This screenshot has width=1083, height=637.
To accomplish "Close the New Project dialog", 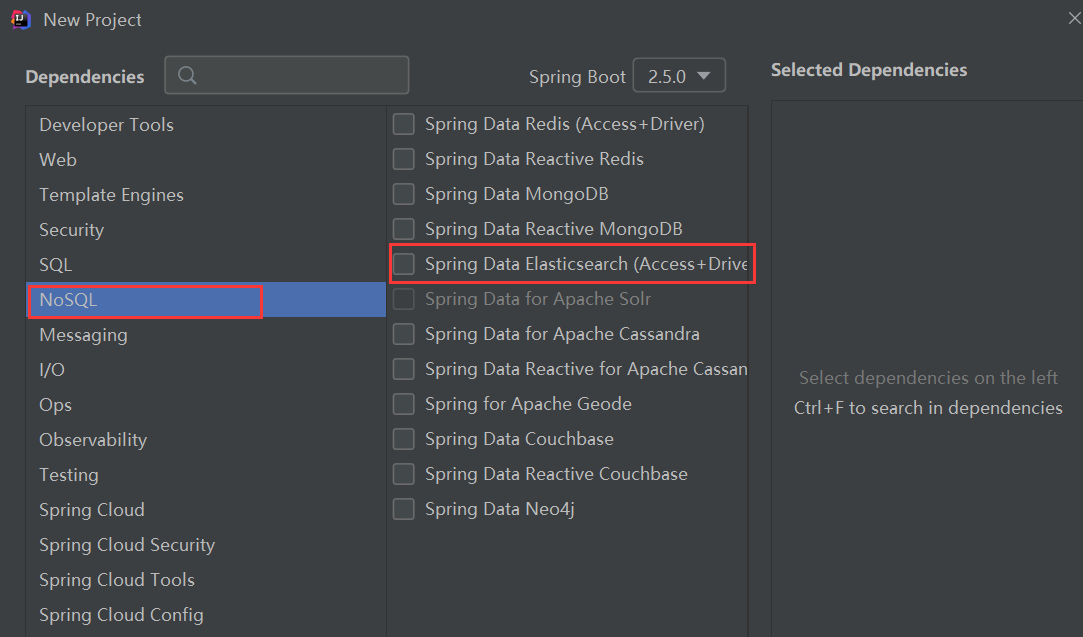I will 1074,19.
